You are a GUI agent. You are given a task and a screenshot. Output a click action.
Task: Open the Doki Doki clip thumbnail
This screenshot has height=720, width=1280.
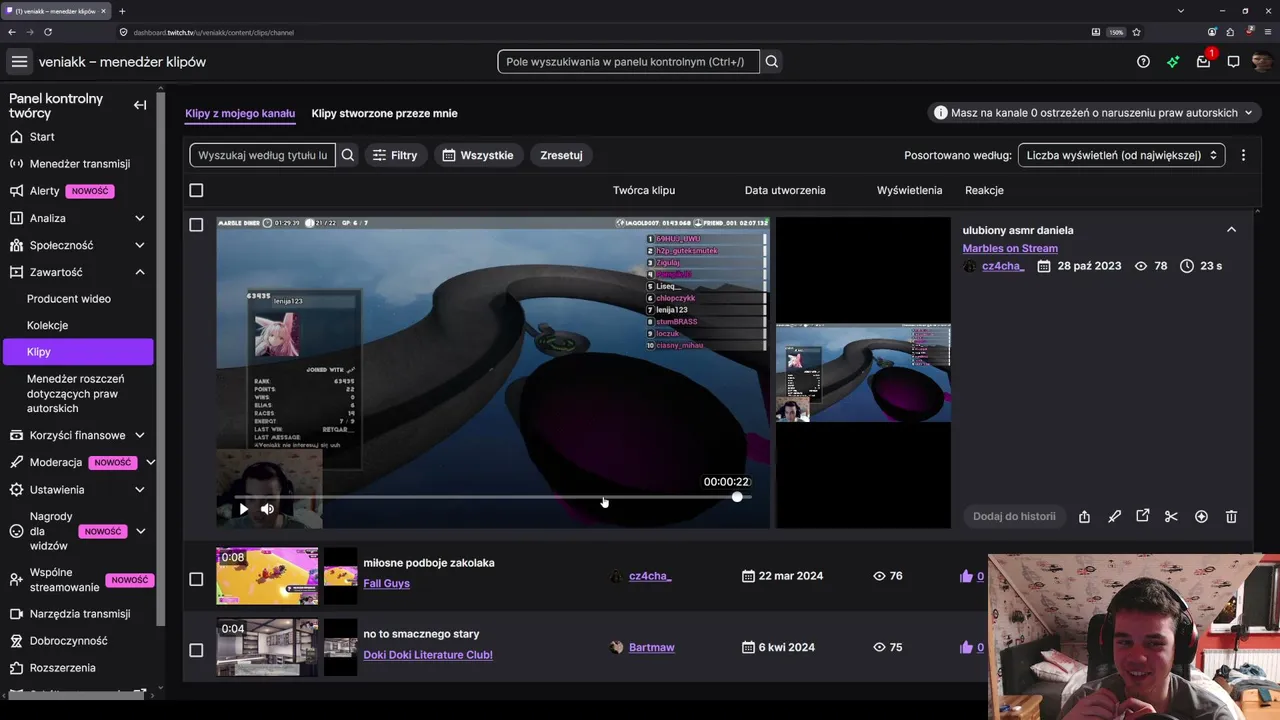[267, 647]
